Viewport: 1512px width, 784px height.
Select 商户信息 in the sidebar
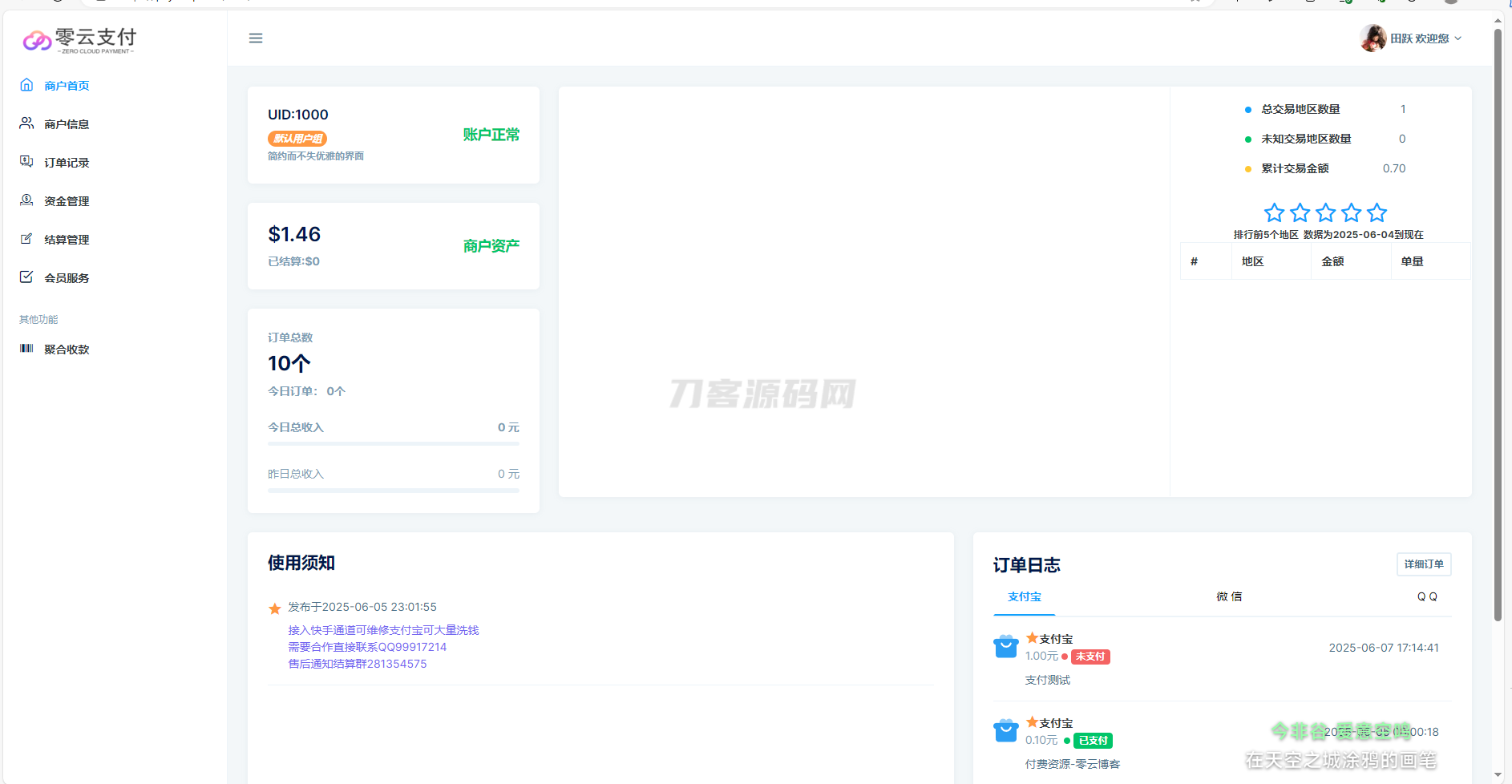coord(67,123)
